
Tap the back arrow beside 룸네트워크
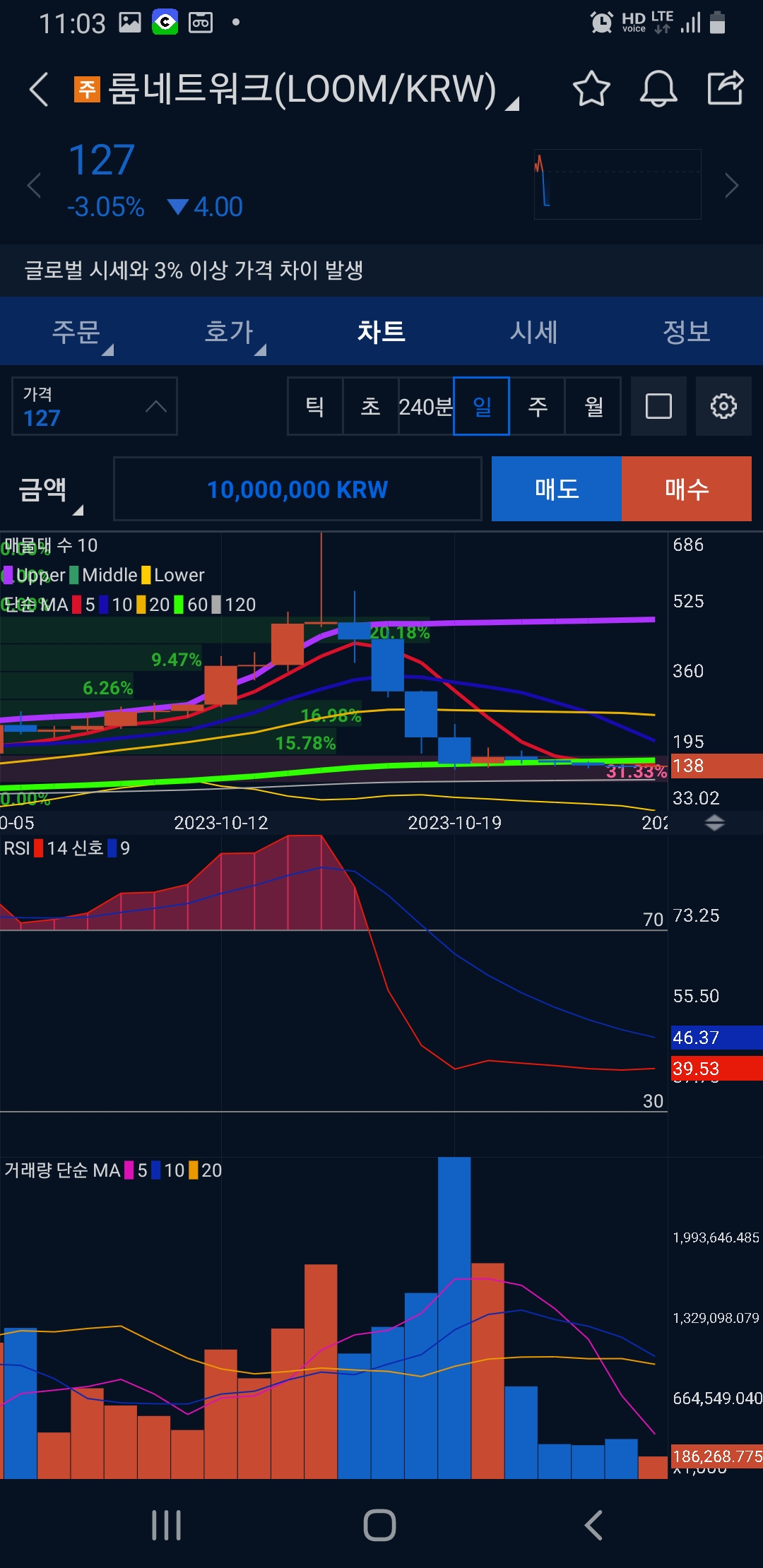pos(39,90)
